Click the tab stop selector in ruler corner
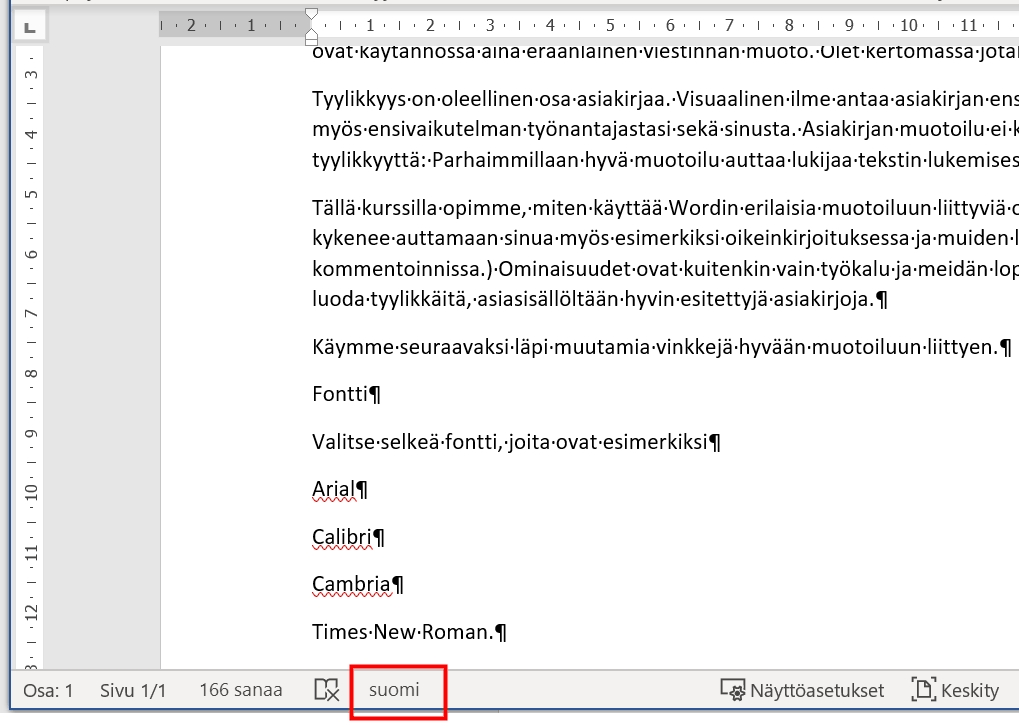 [30, 27]
